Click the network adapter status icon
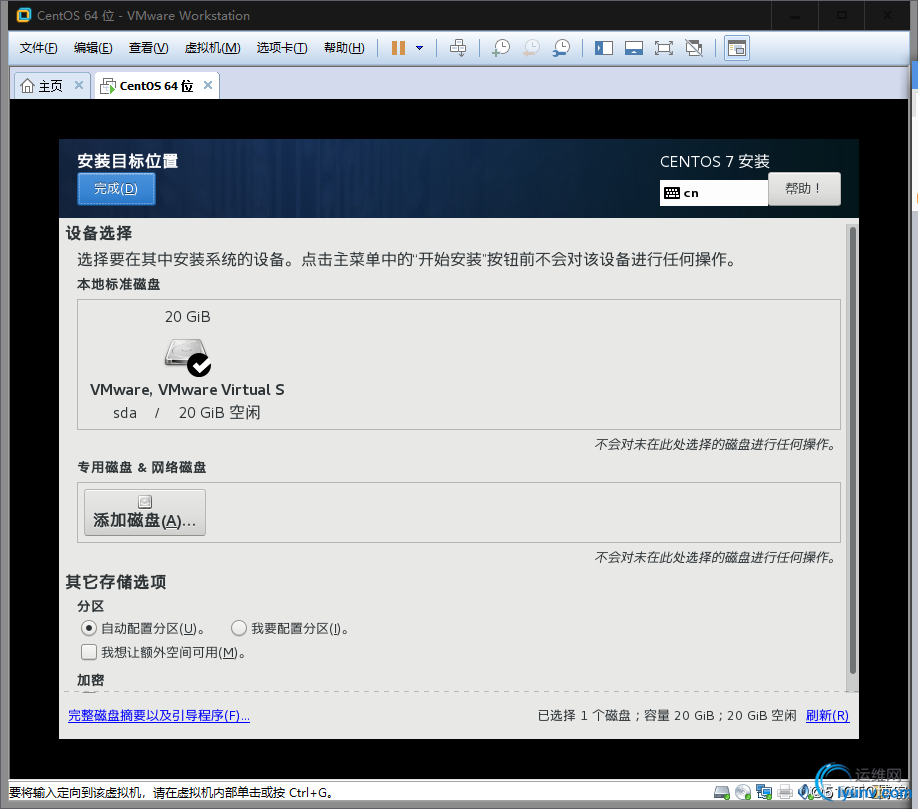The height and width of the screenshot is (809, 918). (764, 792)
